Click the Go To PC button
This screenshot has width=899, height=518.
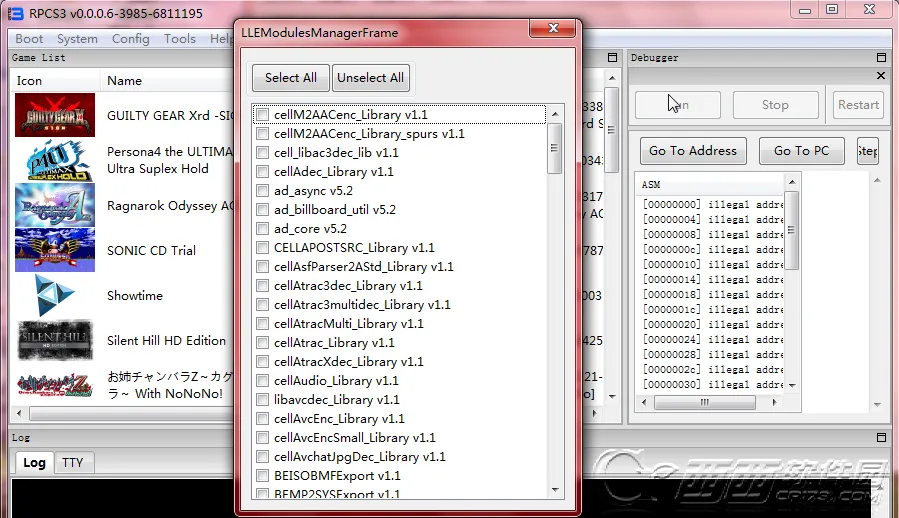(x=802, y=151)
